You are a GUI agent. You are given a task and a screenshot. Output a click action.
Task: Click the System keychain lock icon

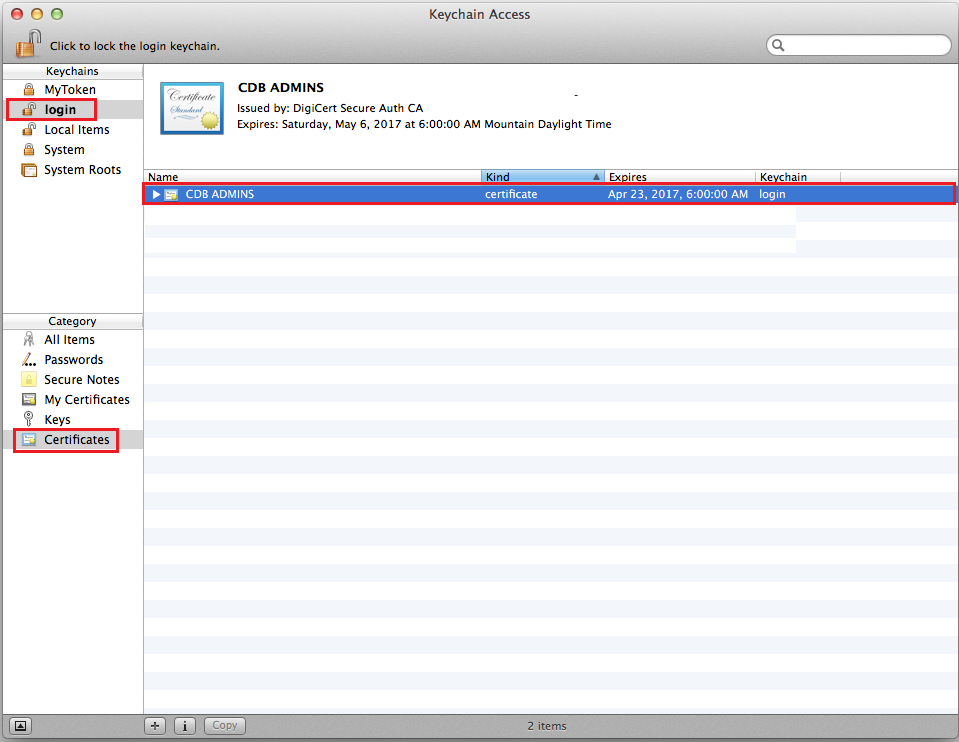click(x=29, y=150)
